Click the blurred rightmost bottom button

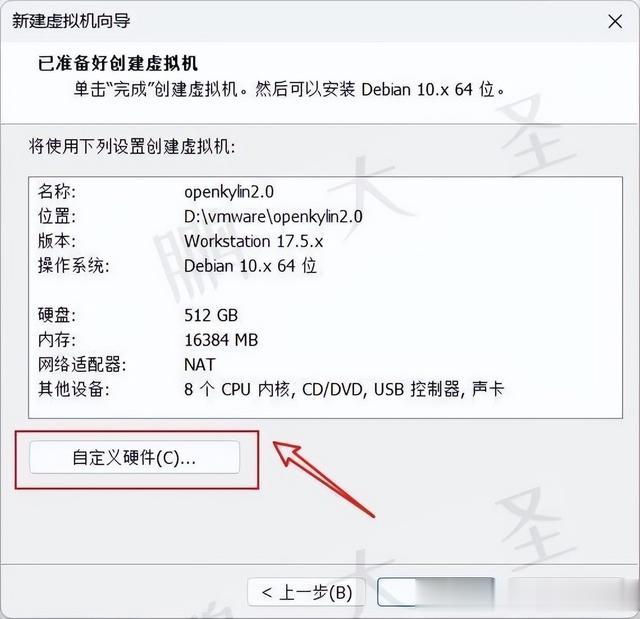point(567,592)
